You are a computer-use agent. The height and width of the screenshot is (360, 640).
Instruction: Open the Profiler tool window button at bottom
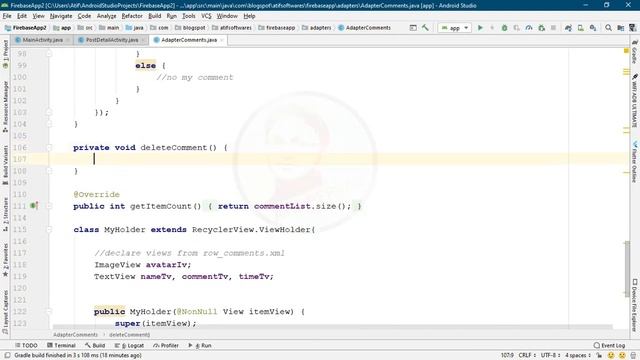[166, 345]
